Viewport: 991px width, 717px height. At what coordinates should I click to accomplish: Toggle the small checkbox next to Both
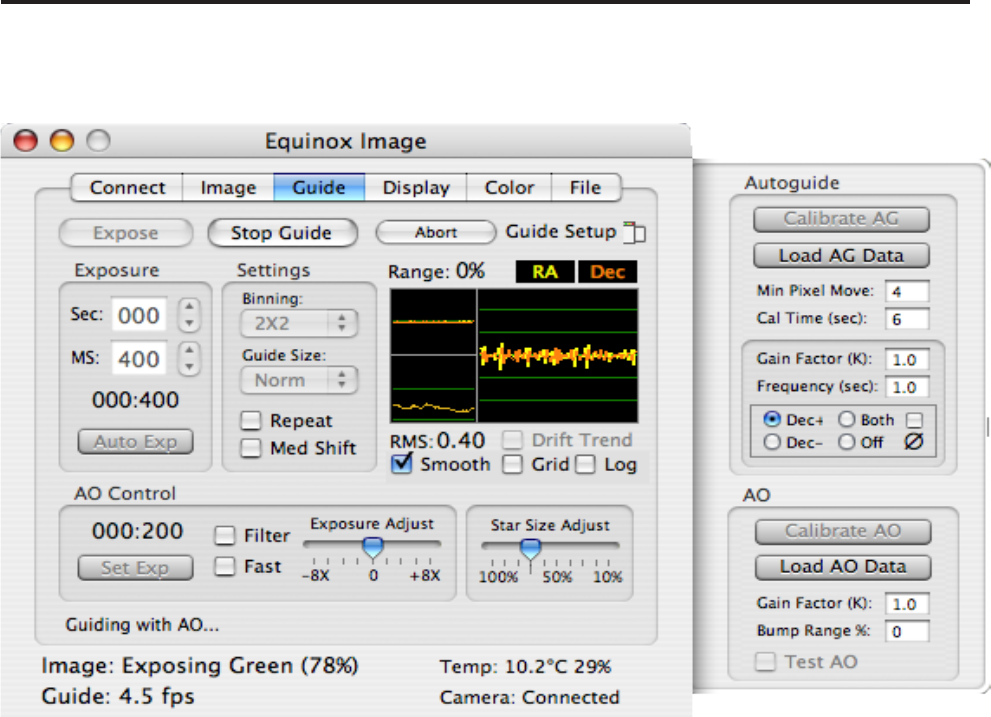(914, 420)
